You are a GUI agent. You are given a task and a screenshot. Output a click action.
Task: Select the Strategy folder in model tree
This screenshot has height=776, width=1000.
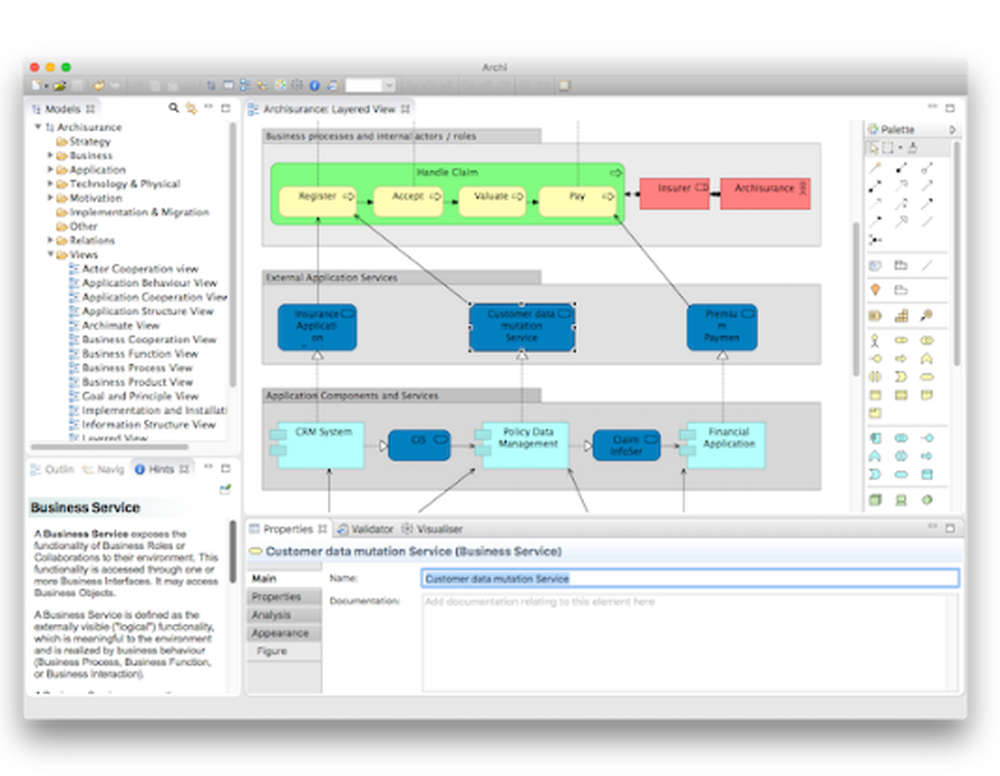pyautogui.click(x=84, y=141)
